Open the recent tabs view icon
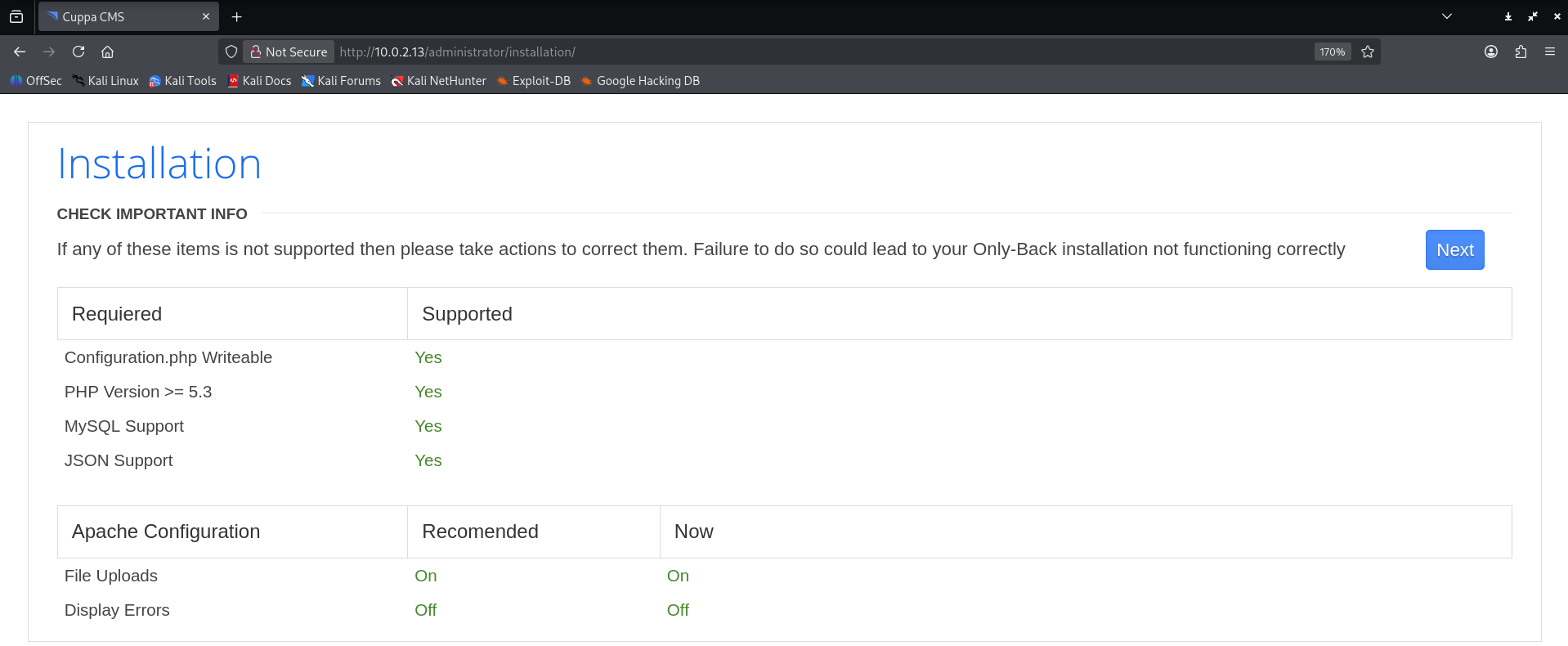This screenshot has width=1568, height=646. 16,16
